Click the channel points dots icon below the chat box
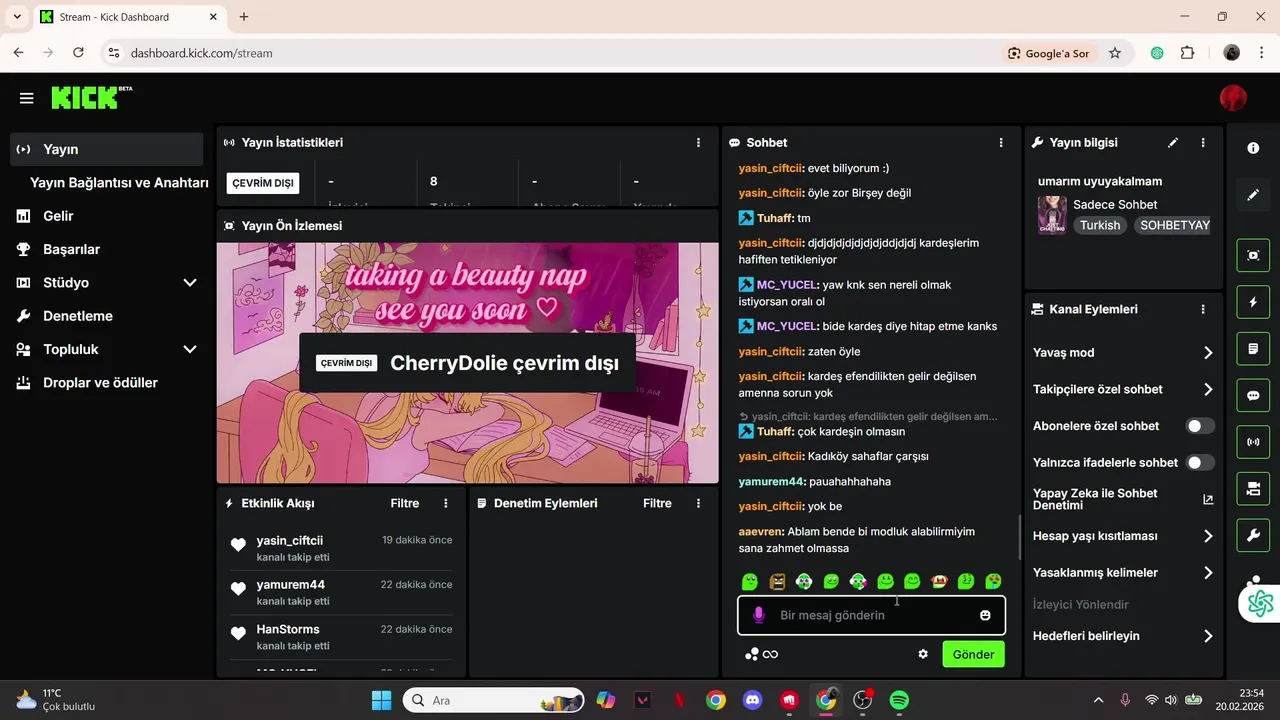This screenshot has height=720, width=1280. pos(752,654)
